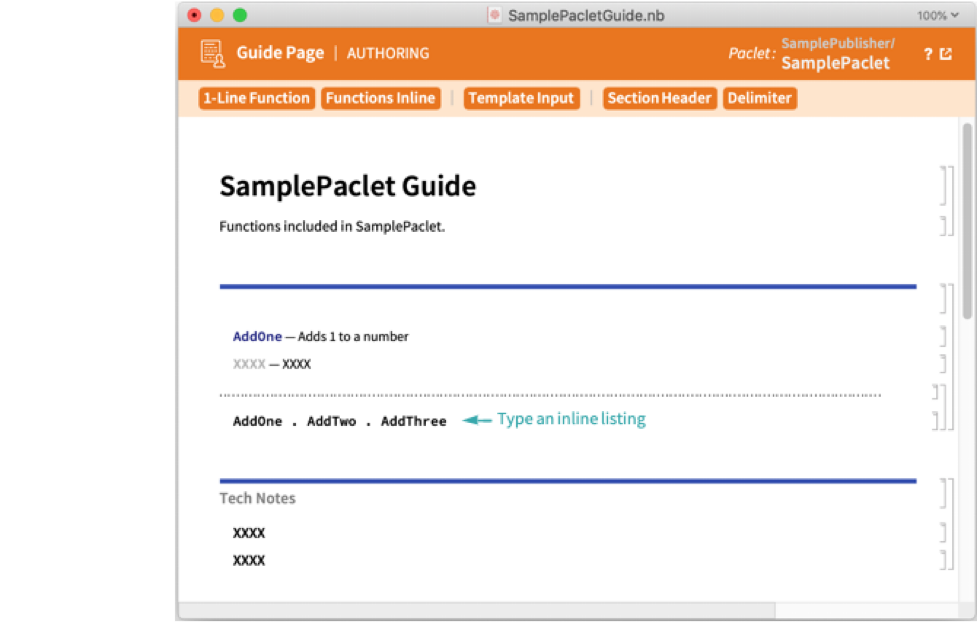This screenshot has height=628, width=978.
Task: Insert a 1-Line Function cell
Action: [256, 98]
